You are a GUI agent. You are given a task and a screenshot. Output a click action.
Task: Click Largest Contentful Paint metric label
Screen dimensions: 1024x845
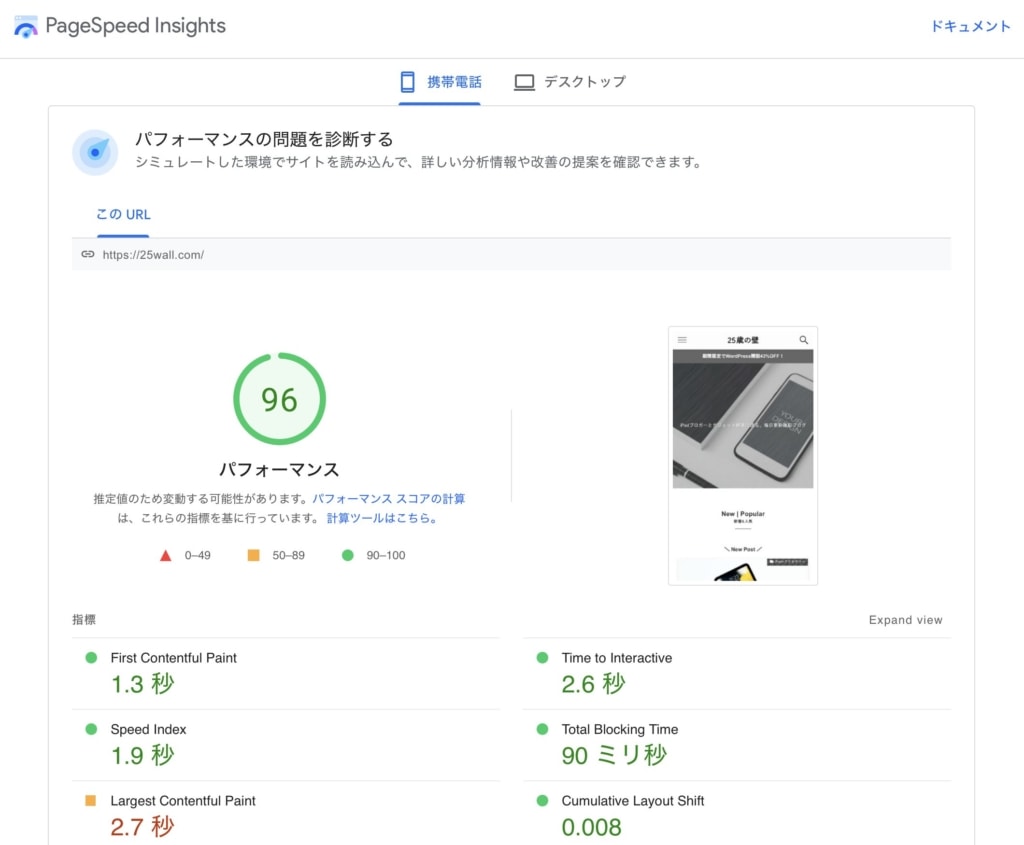(x=183, y=801)
